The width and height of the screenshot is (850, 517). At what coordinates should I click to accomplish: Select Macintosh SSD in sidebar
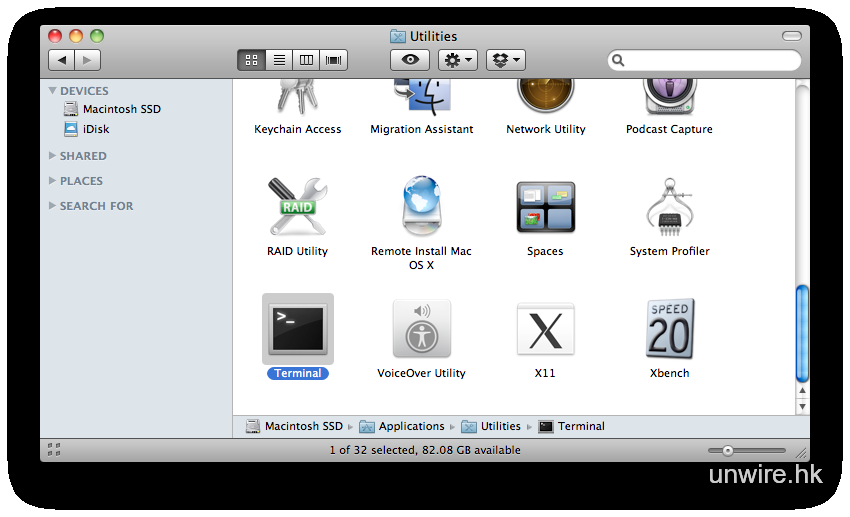(121, 109)
